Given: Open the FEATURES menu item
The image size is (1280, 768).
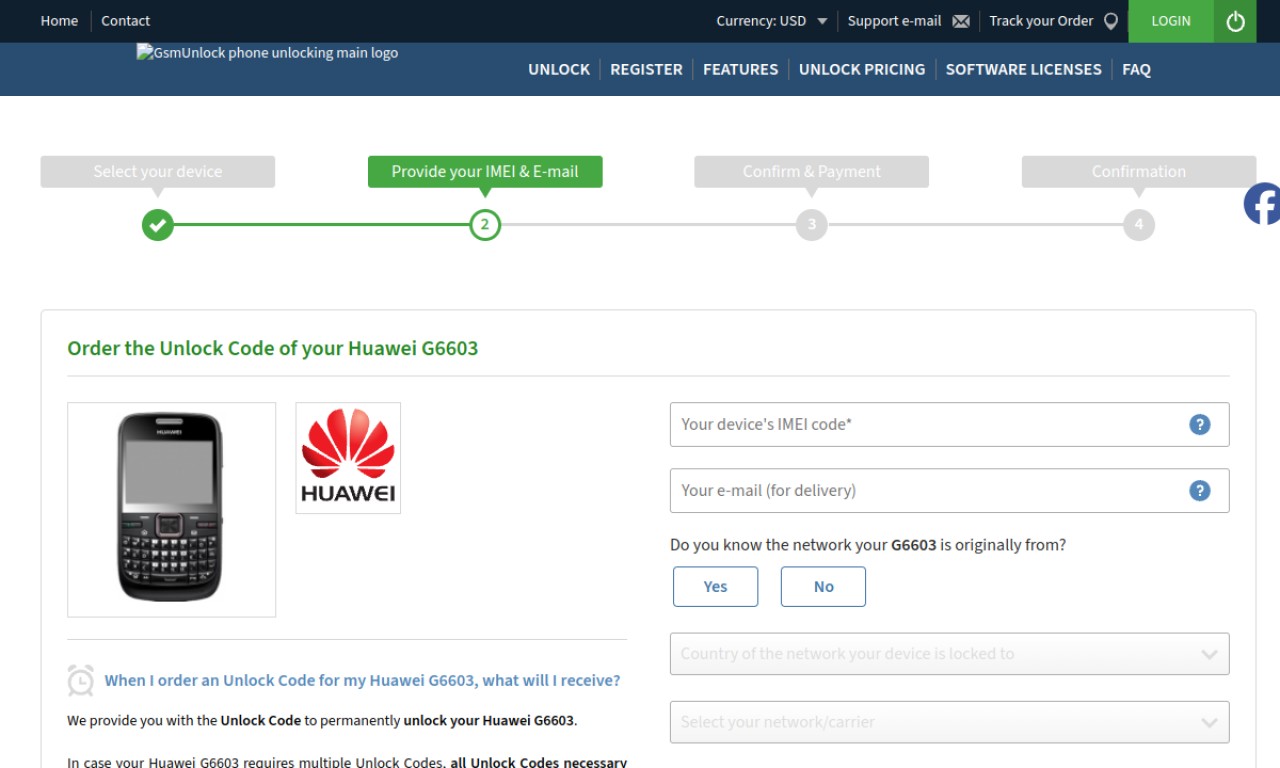Looking at the screenshot, I should [740, 69].
